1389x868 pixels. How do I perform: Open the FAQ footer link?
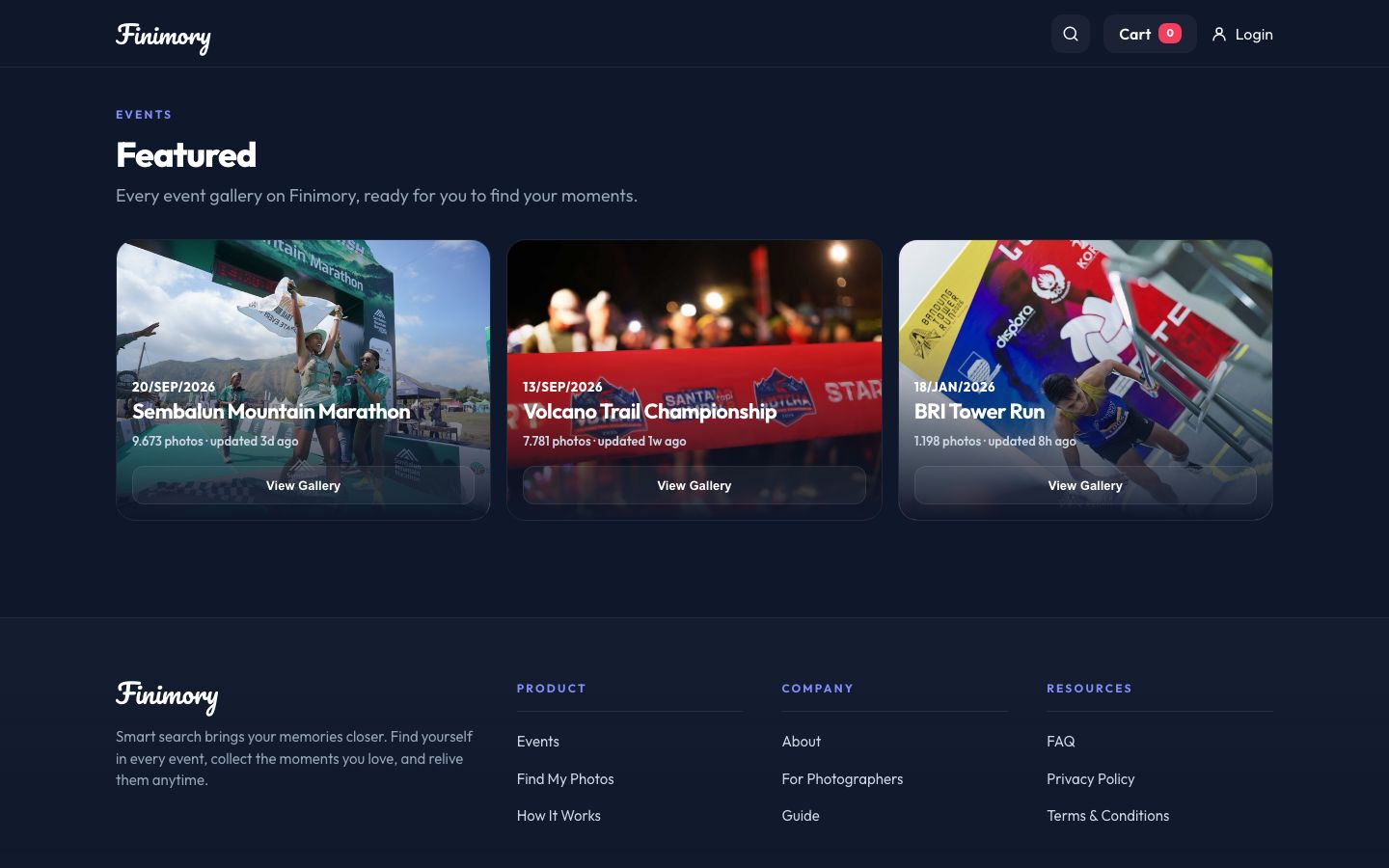[1061, 742]
